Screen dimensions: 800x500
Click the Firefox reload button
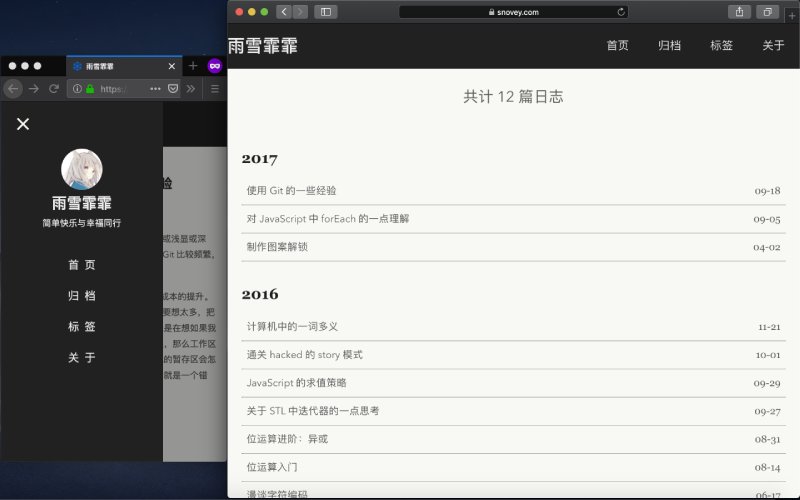54,89
